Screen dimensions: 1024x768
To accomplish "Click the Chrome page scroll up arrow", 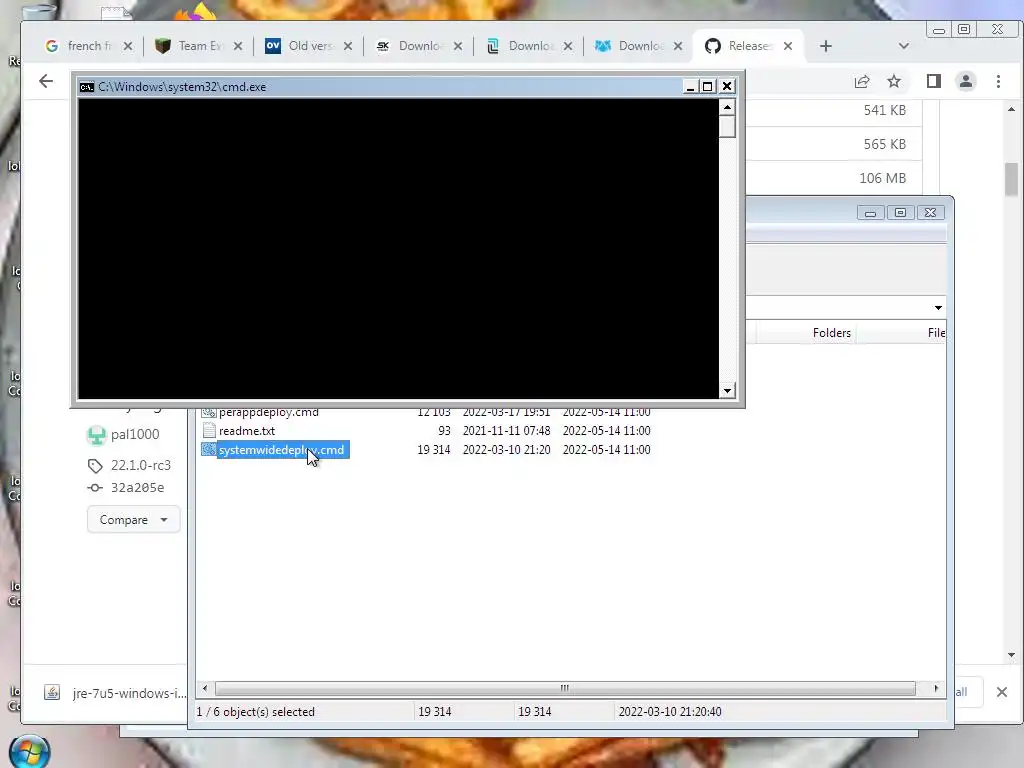I will click(1012, 109).
